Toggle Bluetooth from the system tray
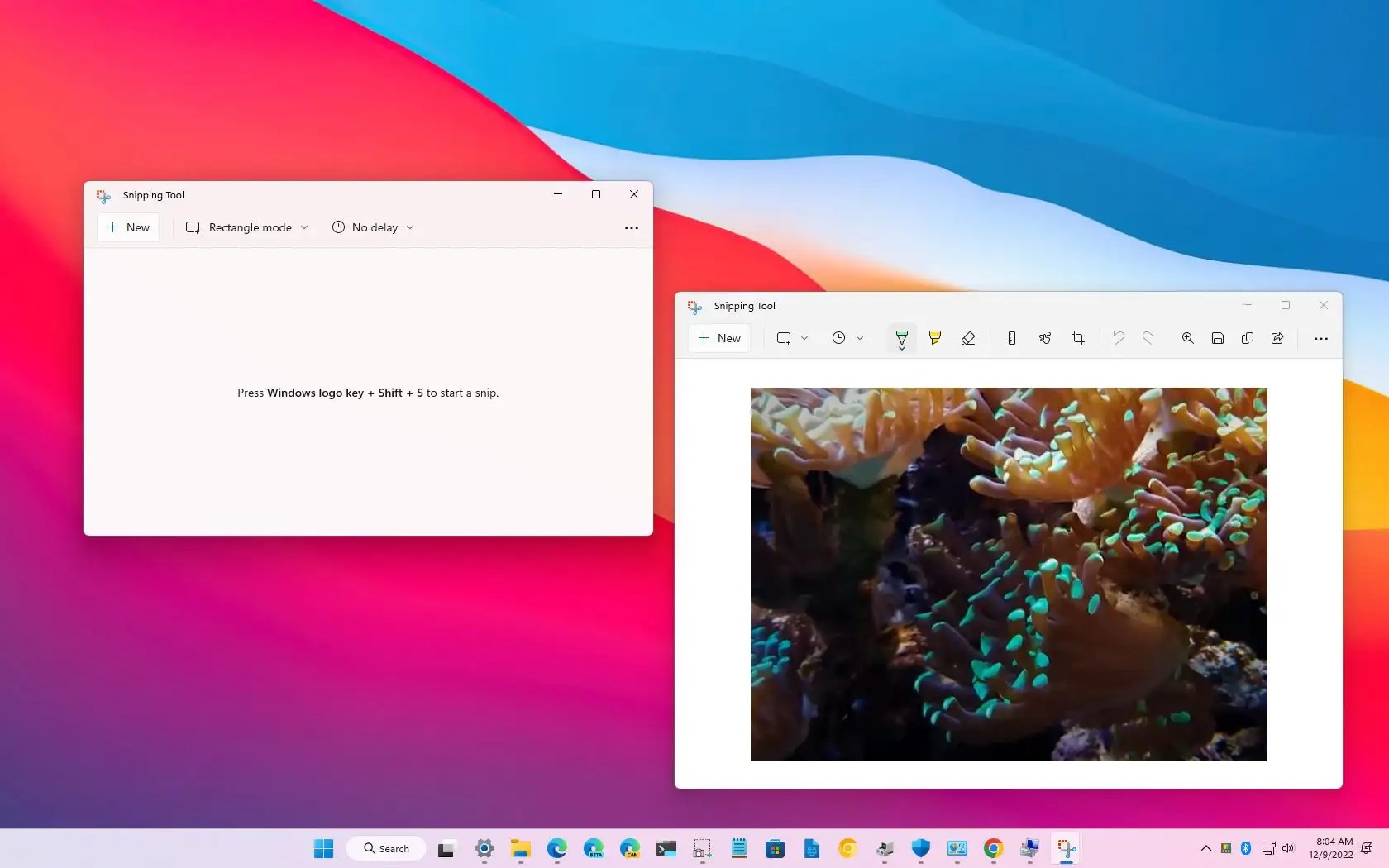Image resolution: width=1389 pixels, height=868 pixels. coord(1246,847)
